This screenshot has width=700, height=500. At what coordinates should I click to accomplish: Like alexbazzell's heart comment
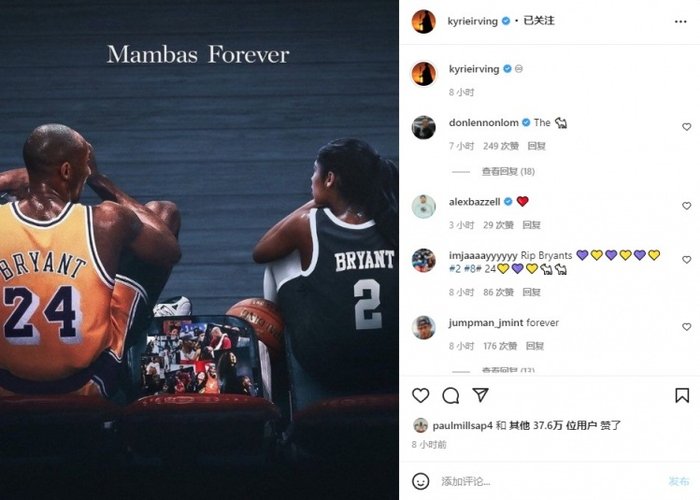tap(686, 206)
